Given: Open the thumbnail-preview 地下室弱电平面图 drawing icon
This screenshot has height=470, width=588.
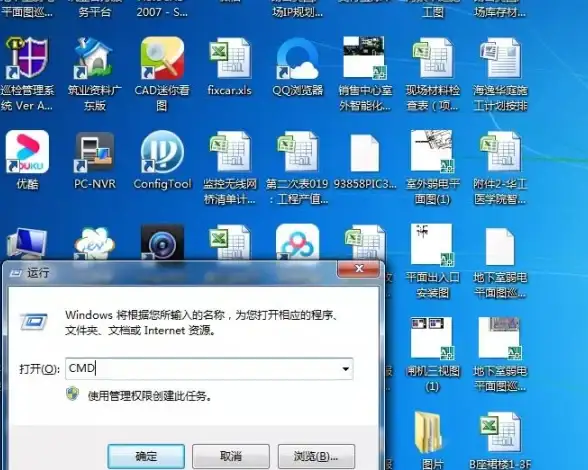Looking at the screenshot, I should tap(500, 338).
